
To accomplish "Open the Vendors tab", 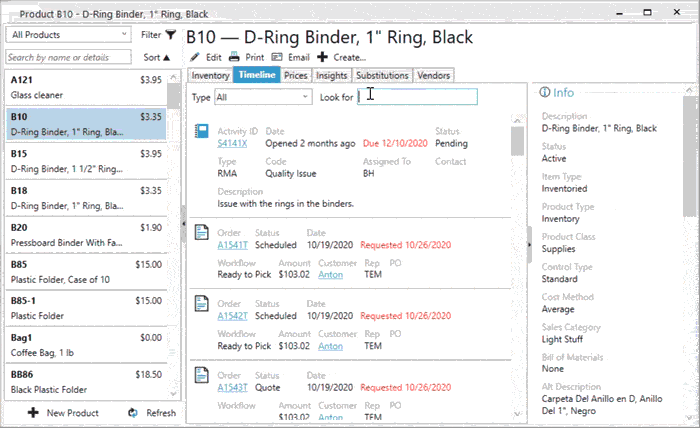I will pos(433,75).
